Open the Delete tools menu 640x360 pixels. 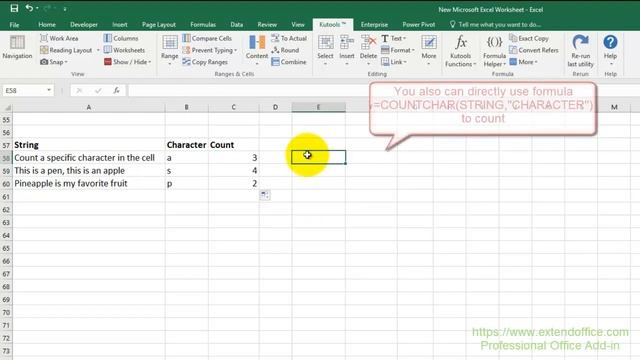368,51
